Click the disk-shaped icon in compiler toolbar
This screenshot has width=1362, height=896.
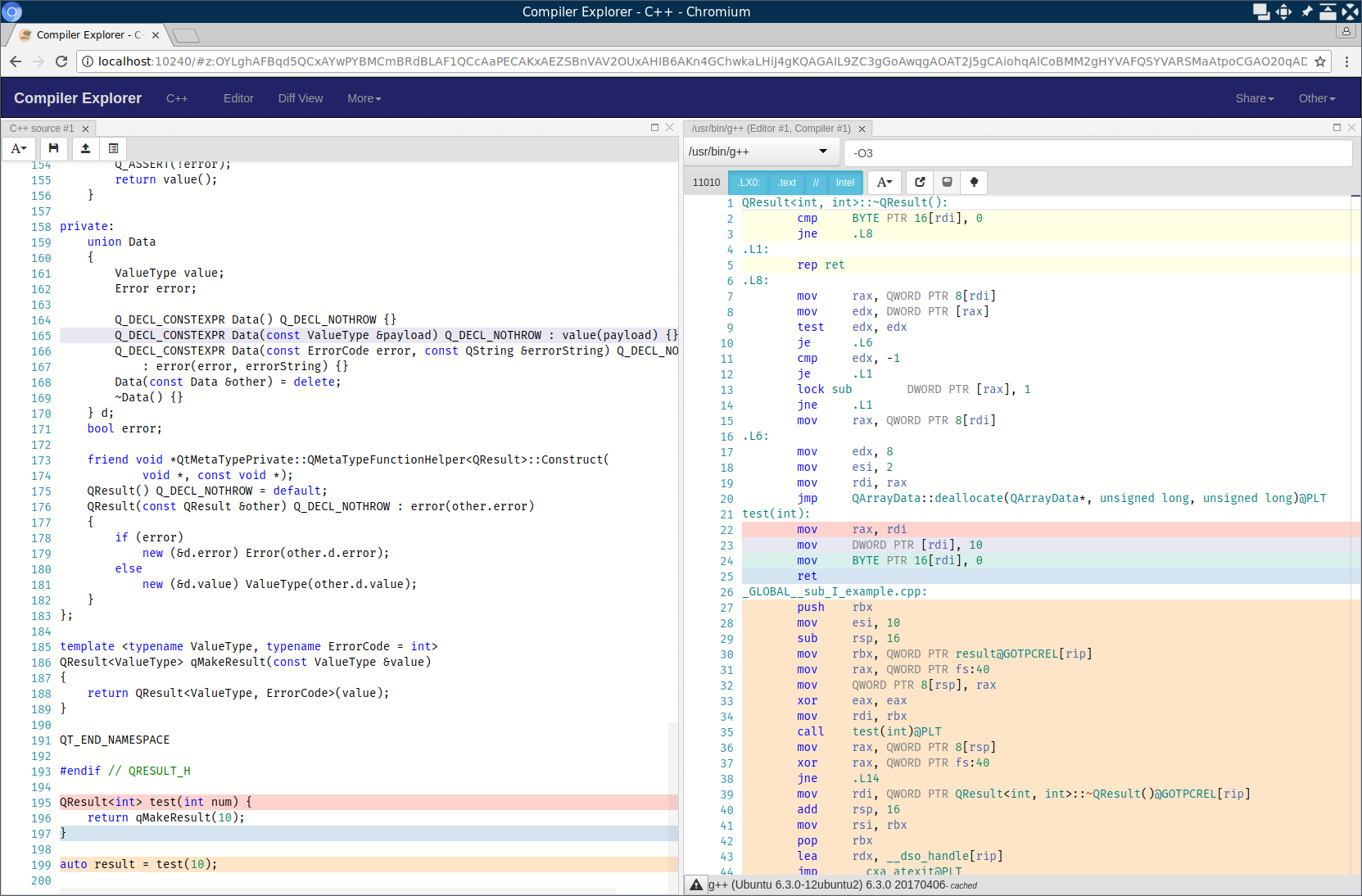coord(947,182)
